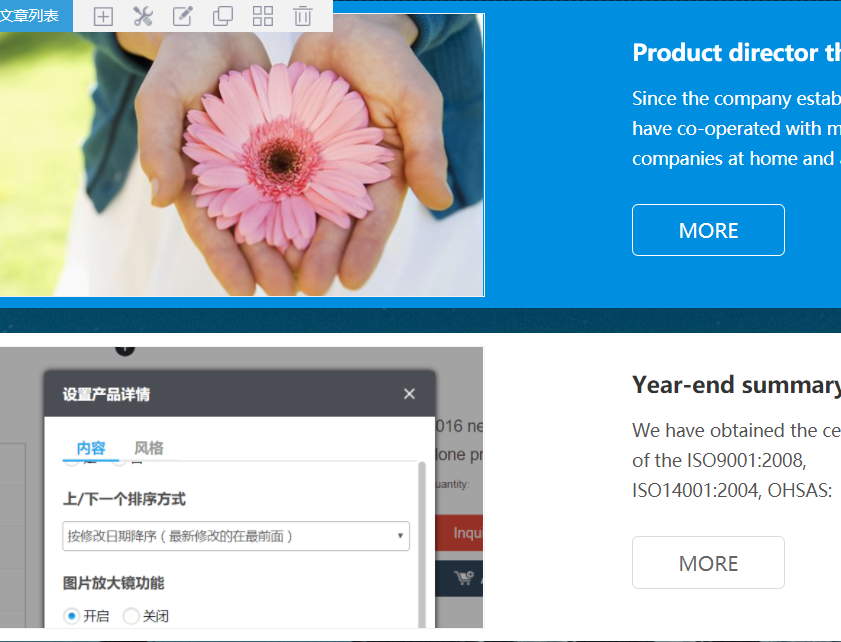Click the trash delete icon

pyautogui.click(x=303, y=16)
